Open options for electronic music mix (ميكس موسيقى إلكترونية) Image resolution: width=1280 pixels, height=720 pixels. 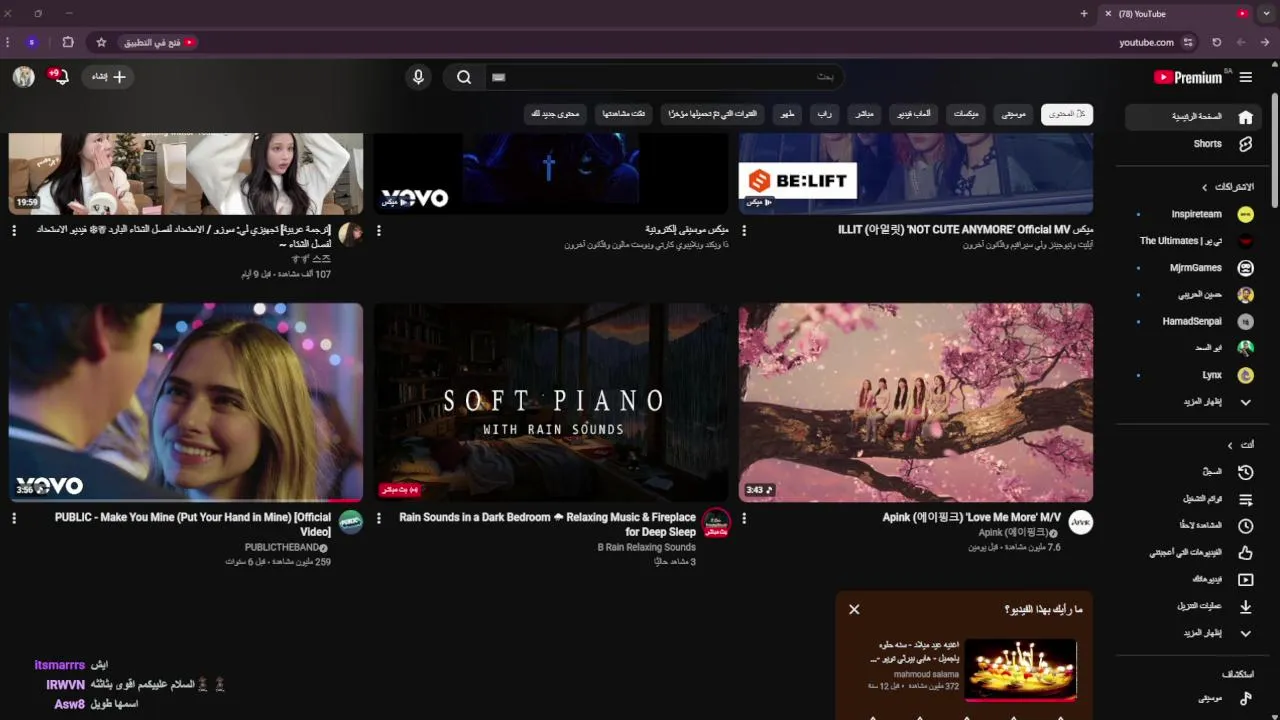(379, 230)
